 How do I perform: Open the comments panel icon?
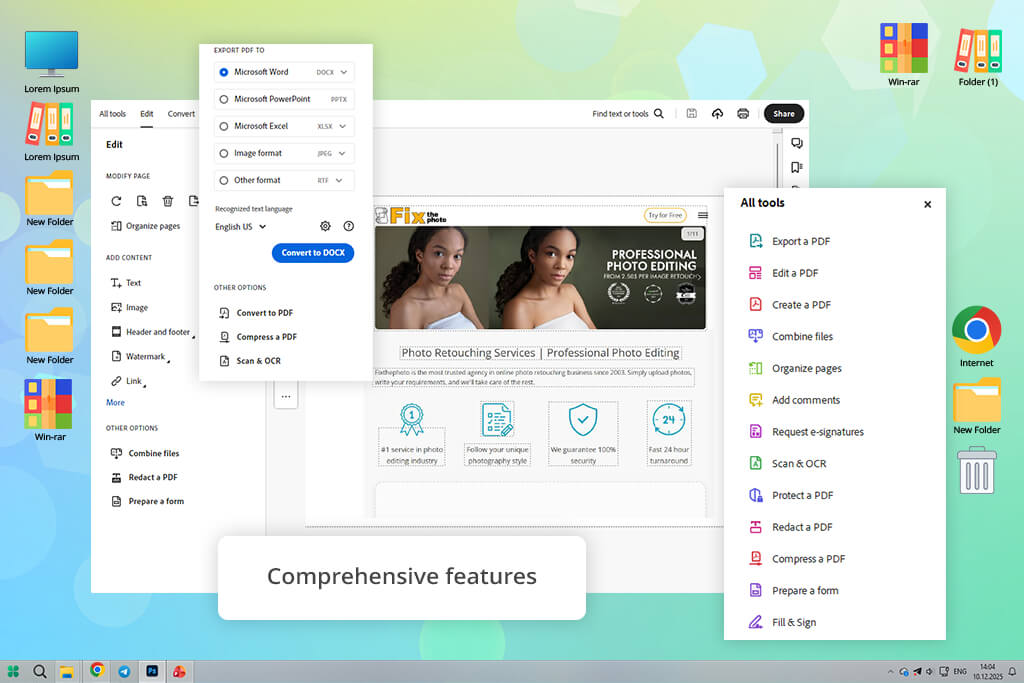pyautogui.click(x=796, y=143)
